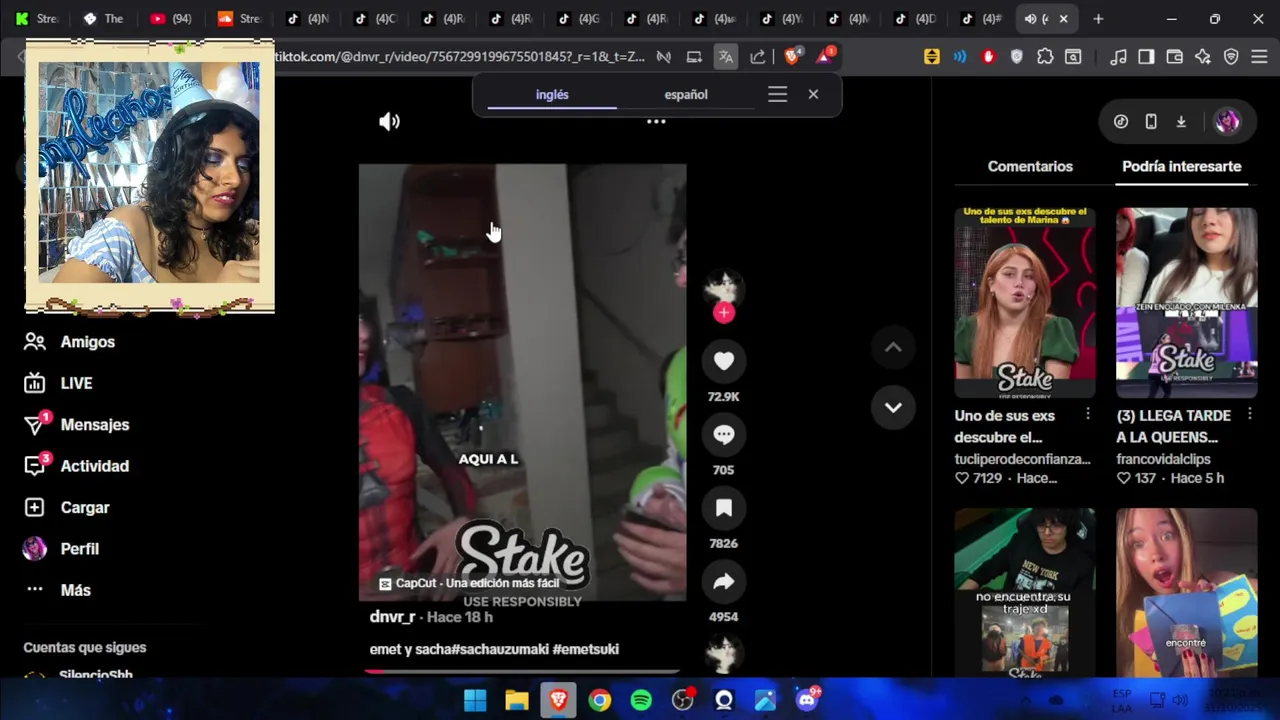Screen dimensions: 1280x720
Task: Bookmark the video with 7826 saves
Action: (723, 508)
